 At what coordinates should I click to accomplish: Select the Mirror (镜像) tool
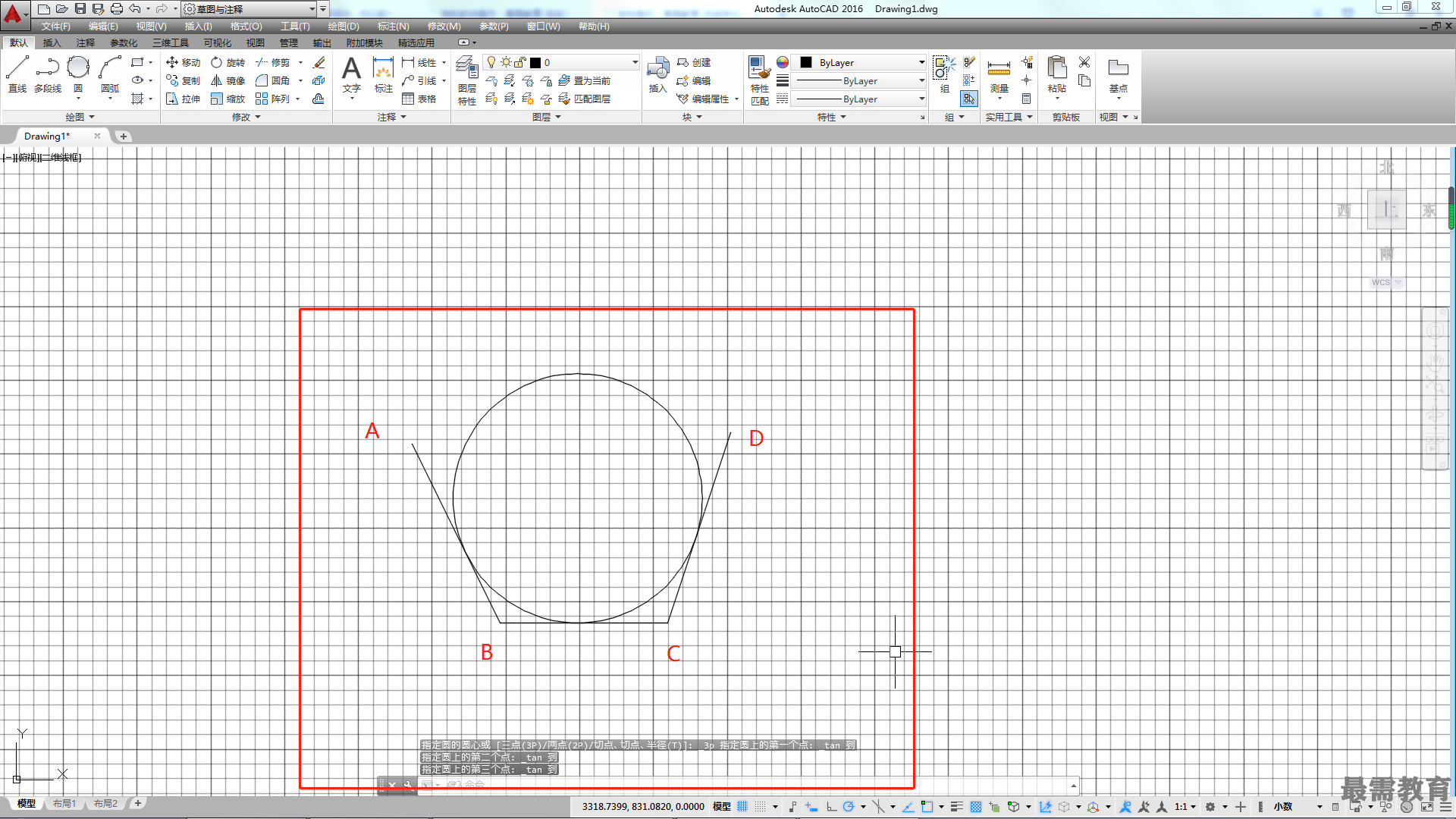coord(228,80)
